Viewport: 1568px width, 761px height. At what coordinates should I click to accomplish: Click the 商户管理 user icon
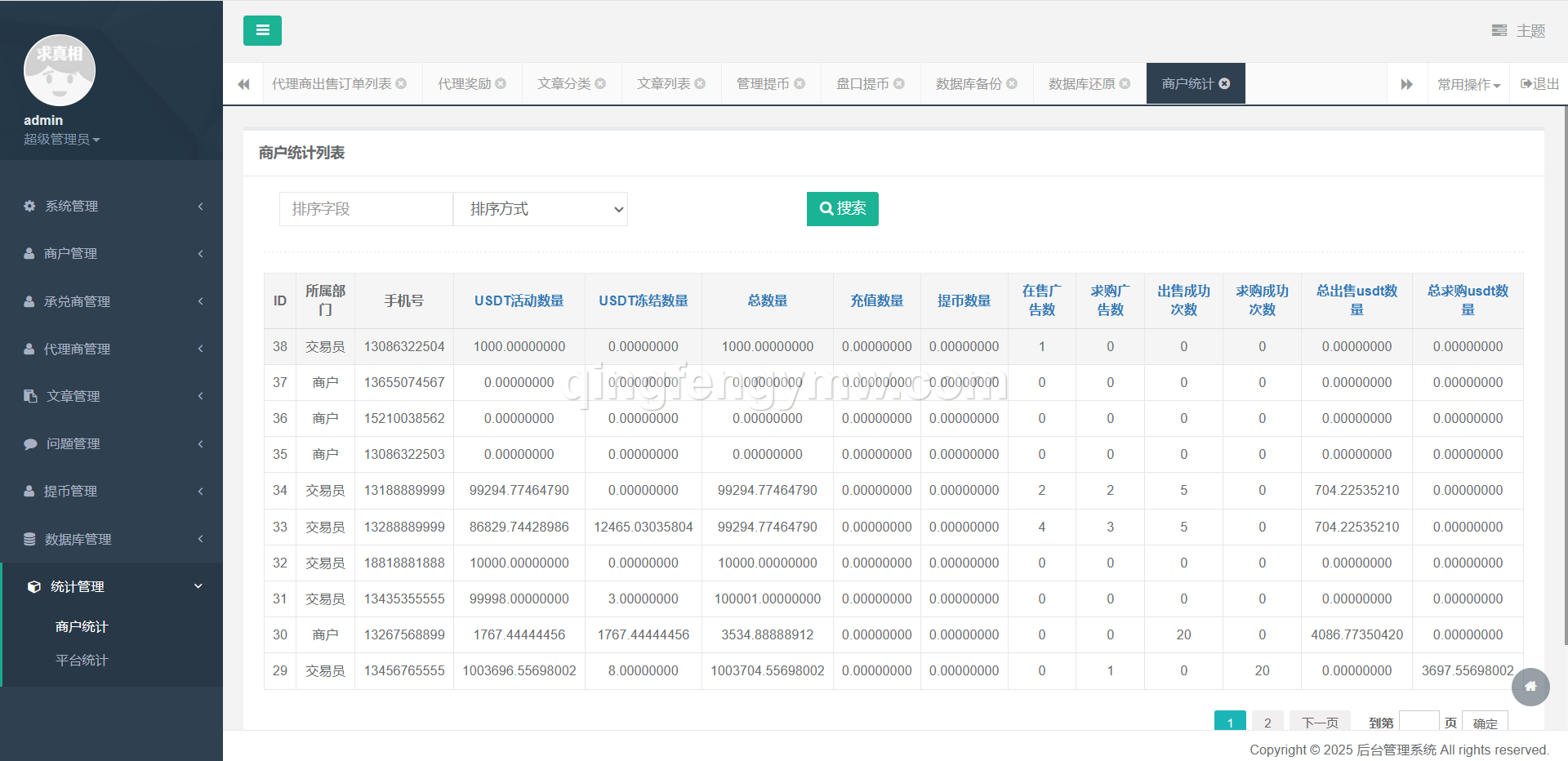pyautogui.click(x=29, y=253)
